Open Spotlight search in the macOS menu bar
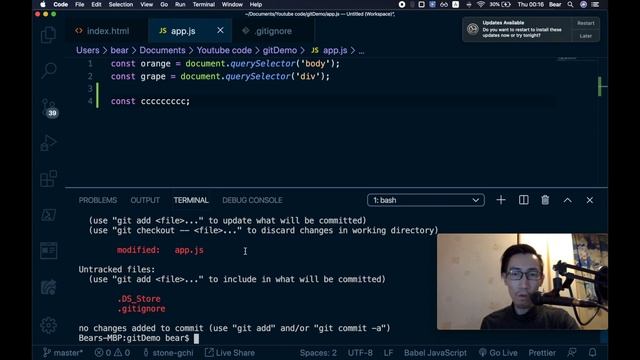 click(570, 4)
